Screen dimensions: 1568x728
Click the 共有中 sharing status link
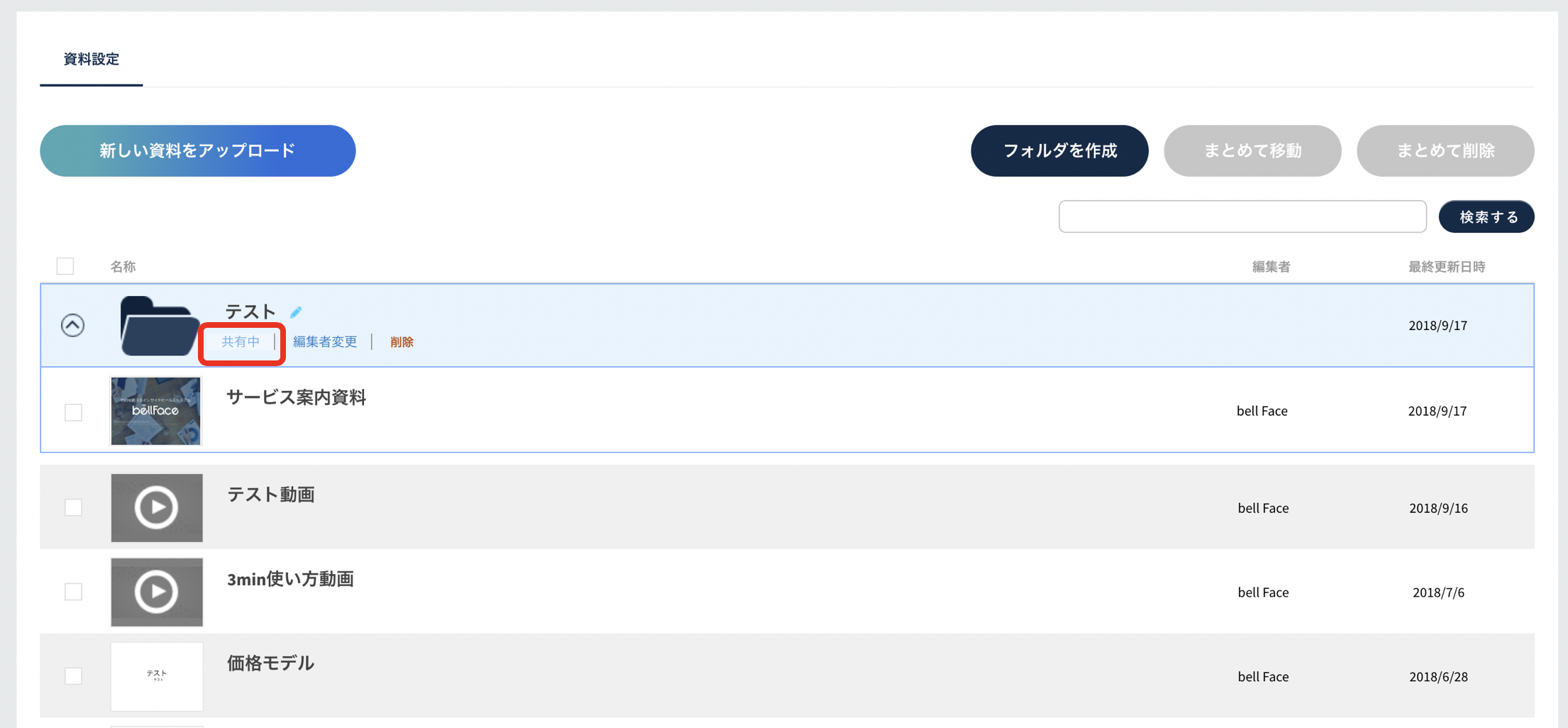pos(241,342)
